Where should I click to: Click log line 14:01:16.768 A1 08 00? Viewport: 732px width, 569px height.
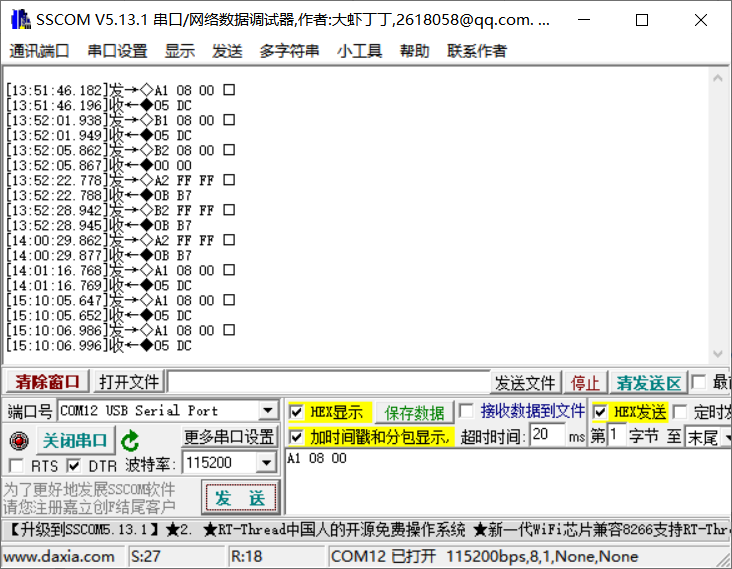click(120, 270)
